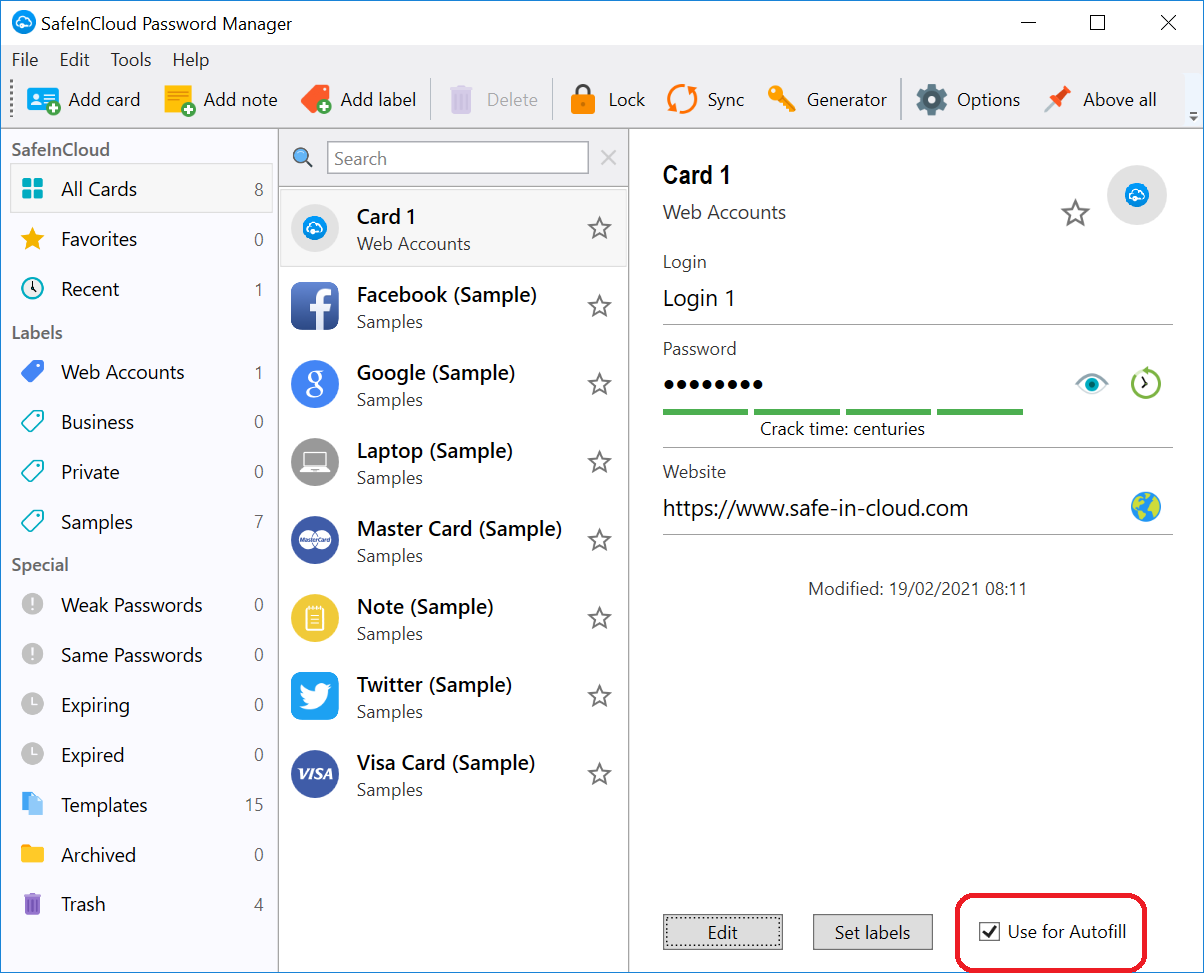
Task: Click the Add card toolbar icon
Action: 43,99
